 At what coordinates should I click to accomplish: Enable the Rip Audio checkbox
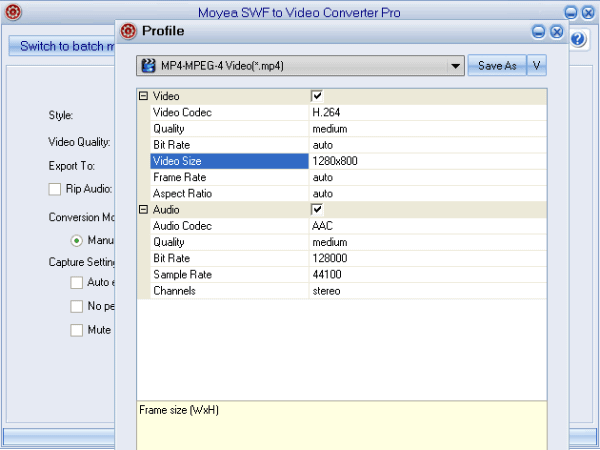[54, 189]
